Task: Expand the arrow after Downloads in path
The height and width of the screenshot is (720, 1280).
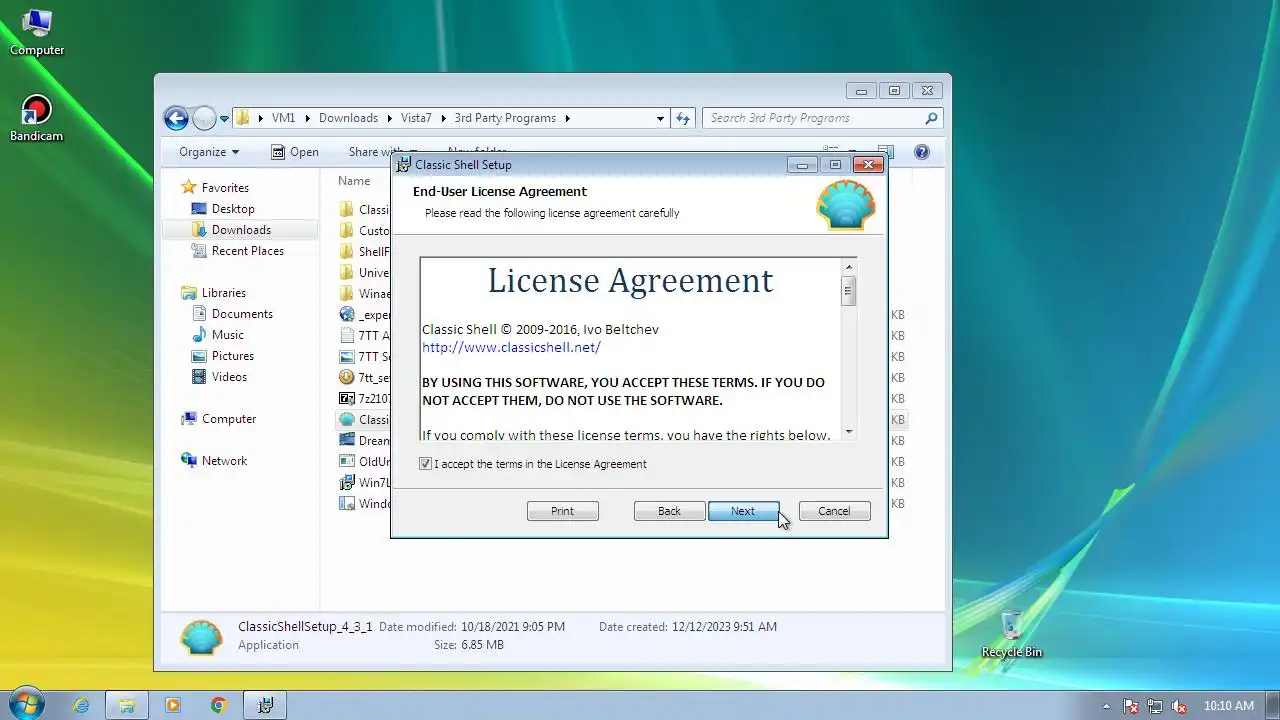Action: (389, 118)
